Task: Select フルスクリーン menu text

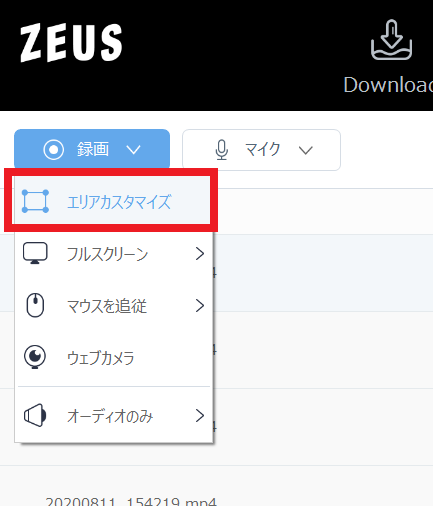Action: (107, 254)
